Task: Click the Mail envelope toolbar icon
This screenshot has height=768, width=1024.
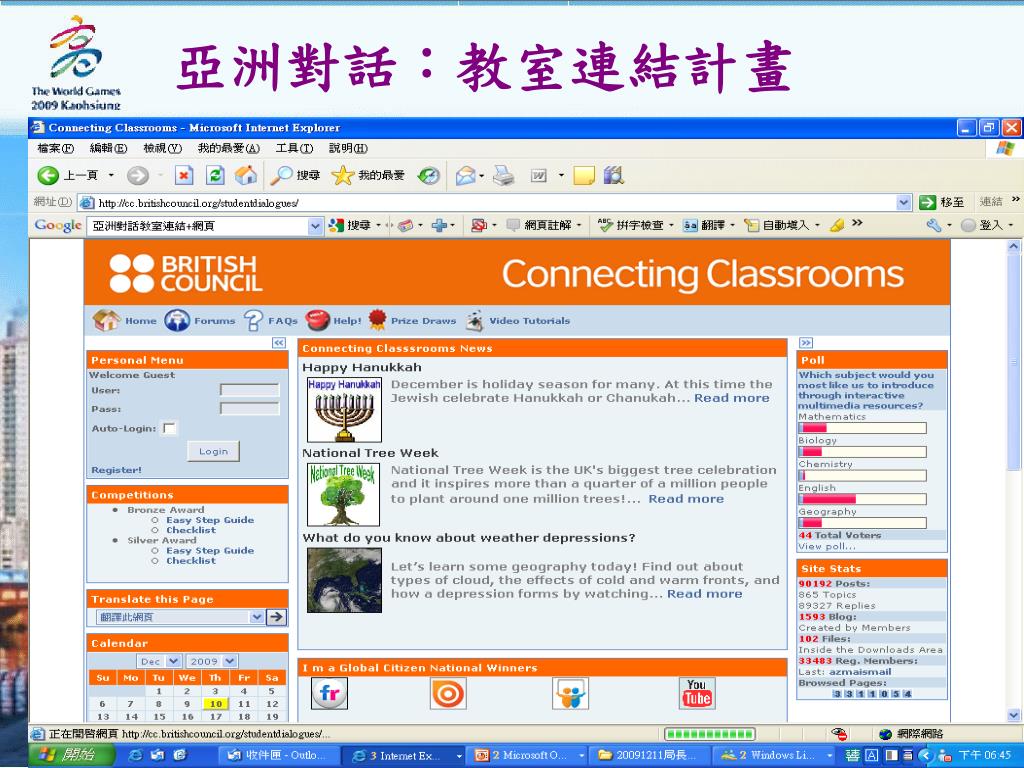Action: (x=466, y=175)
